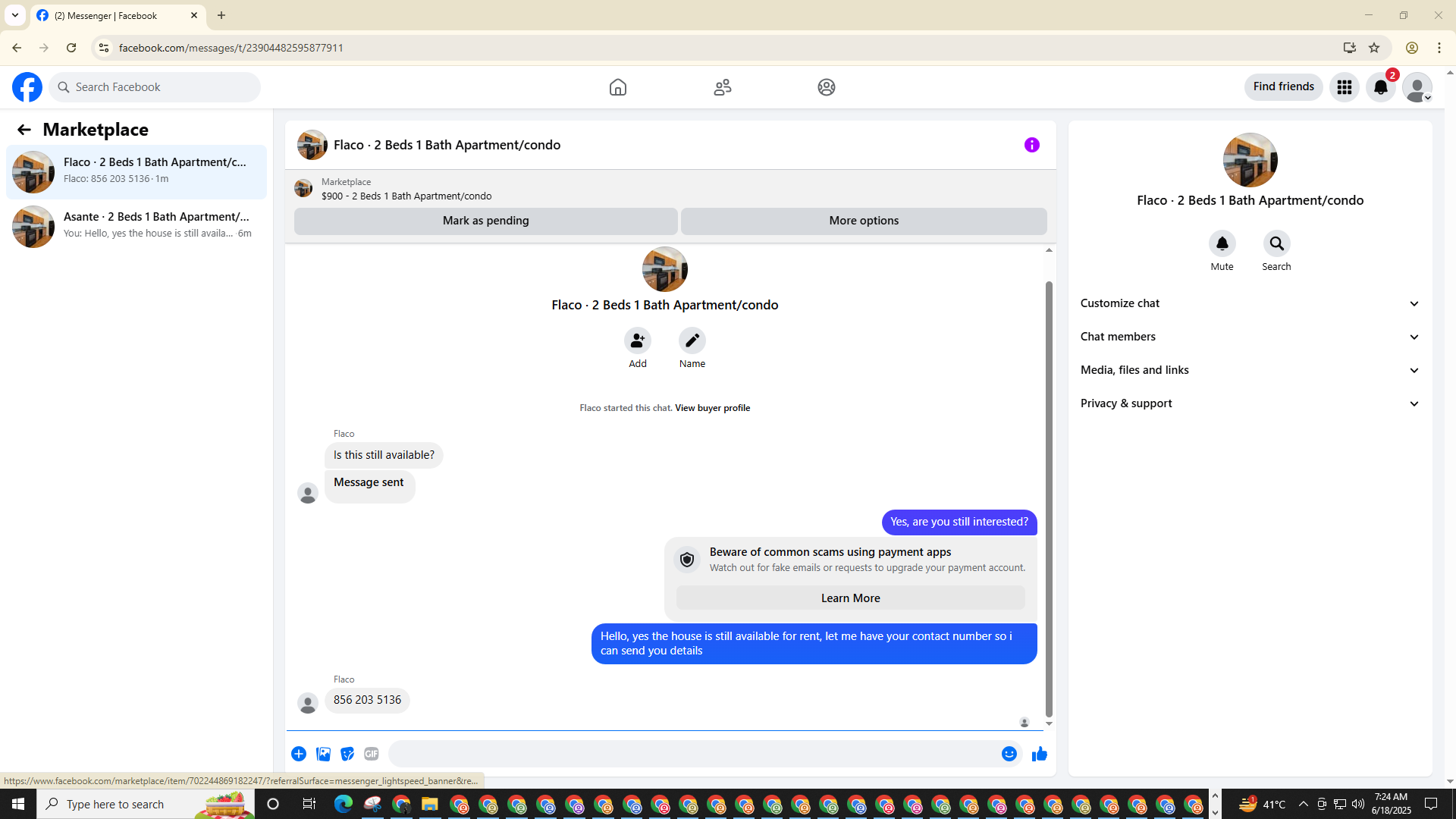
Task: Edit the chat name with the pencil icon
Action: click(x=692, y=341)
